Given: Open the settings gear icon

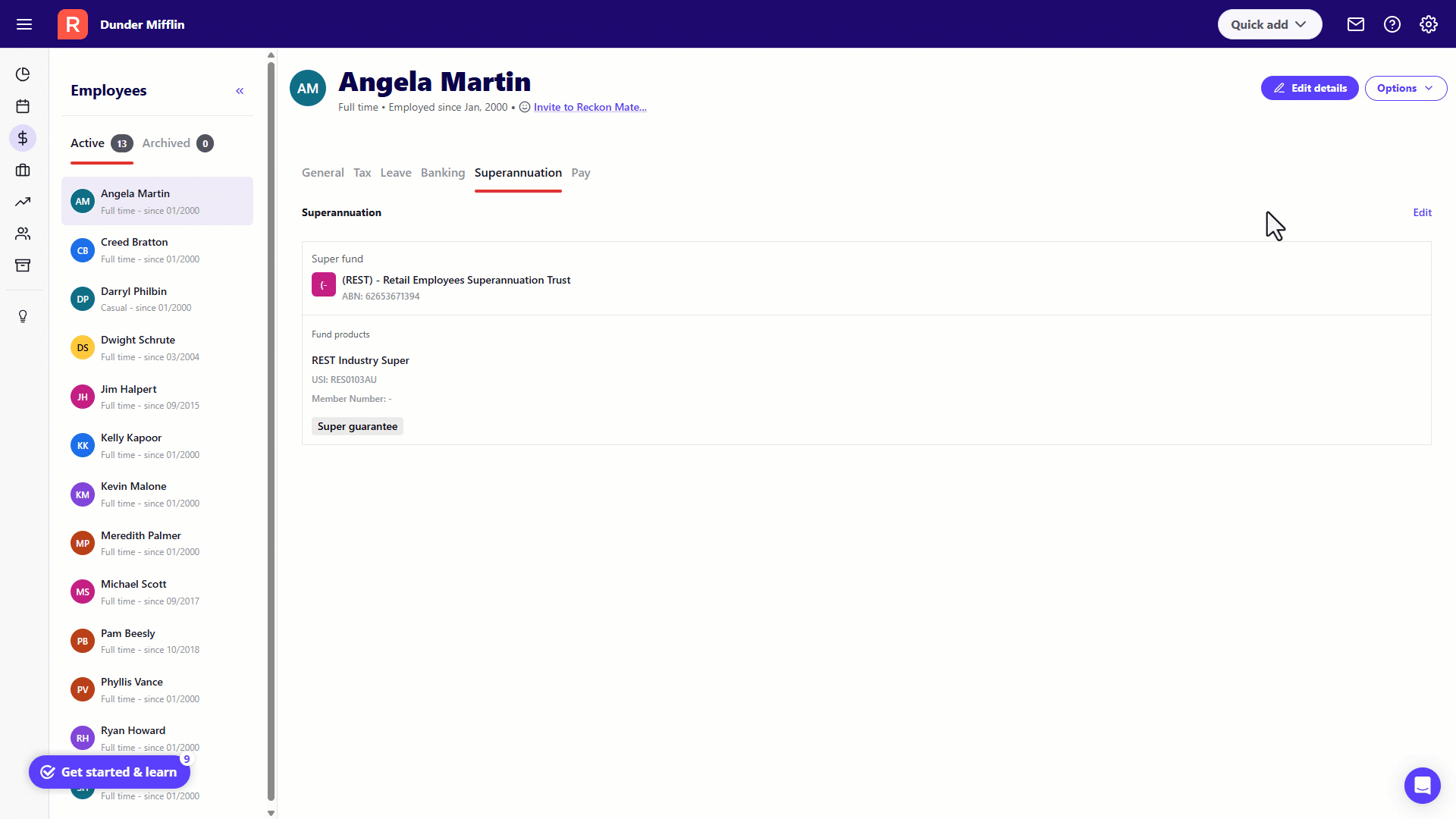Looking at the screenshot, I should (1428, 24).
